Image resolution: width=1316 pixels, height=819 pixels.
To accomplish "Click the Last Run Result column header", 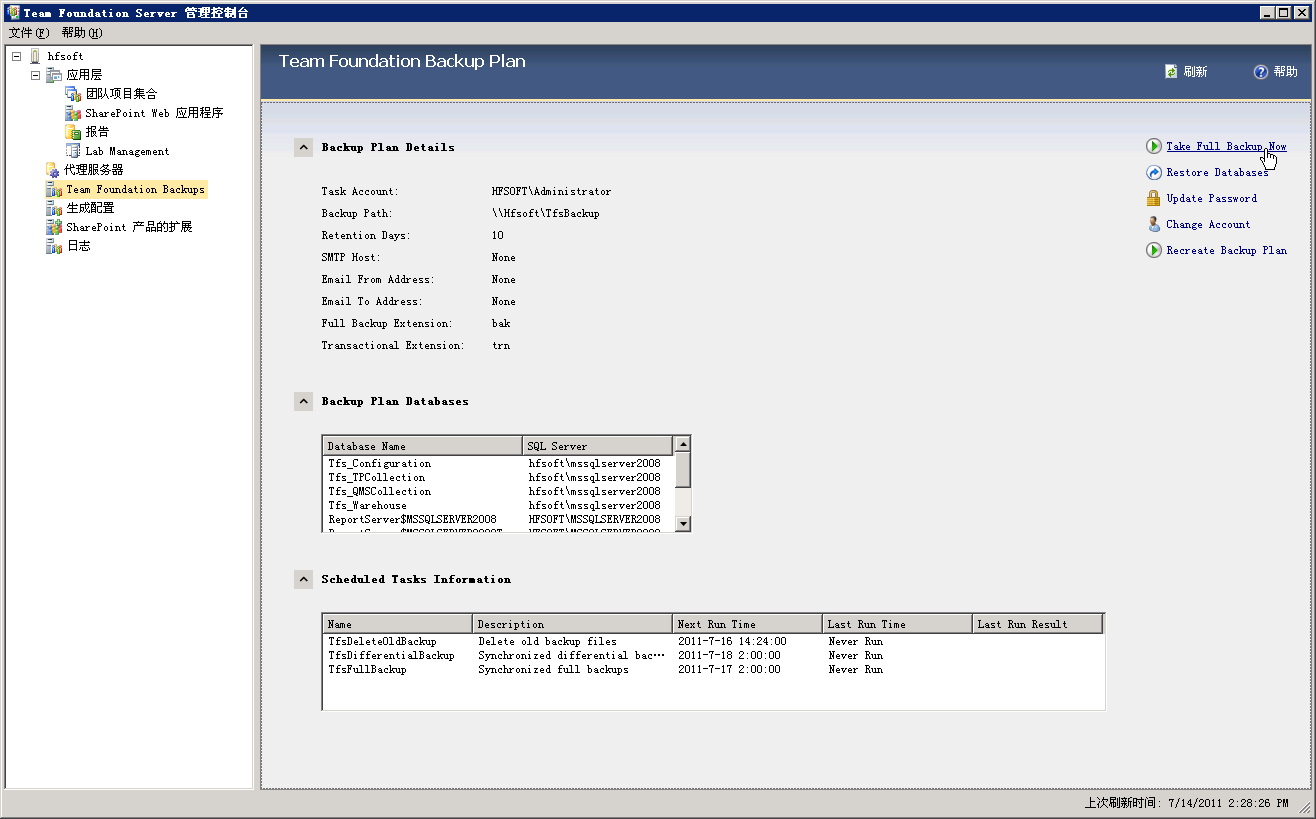I will pyautogui.click(x=1037, y=624).
